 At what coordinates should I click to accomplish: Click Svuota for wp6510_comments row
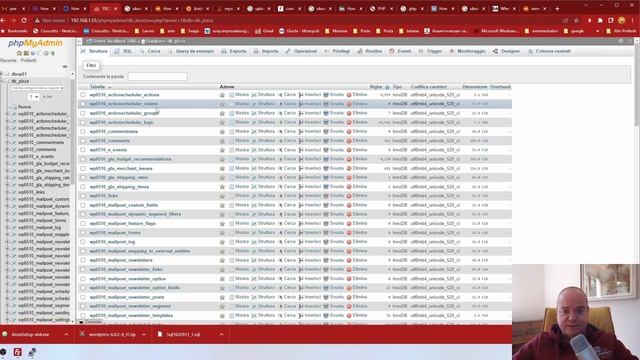(x=333, y=140)
